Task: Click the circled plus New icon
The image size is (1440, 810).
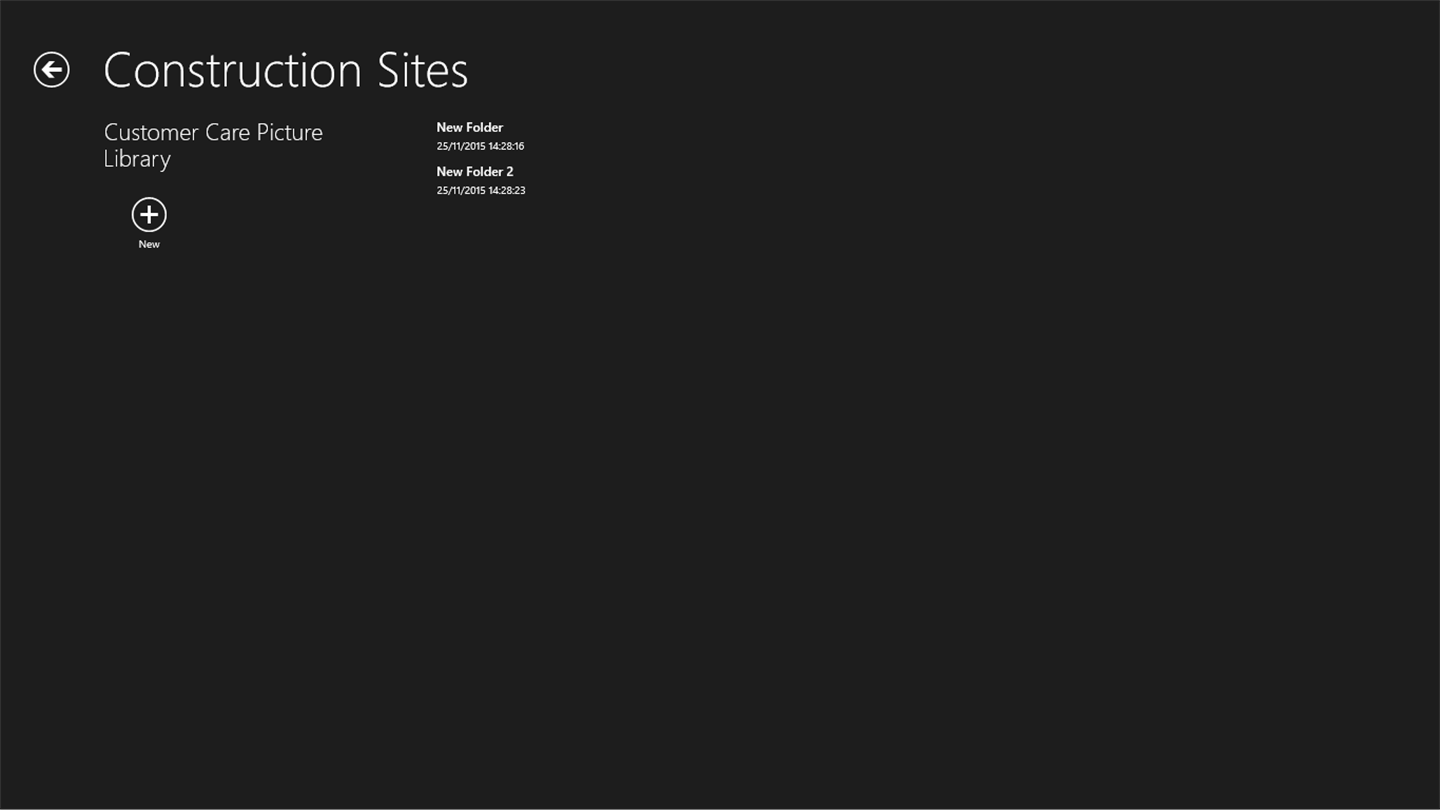Action: pyautogui.click(x=149, y=214)
